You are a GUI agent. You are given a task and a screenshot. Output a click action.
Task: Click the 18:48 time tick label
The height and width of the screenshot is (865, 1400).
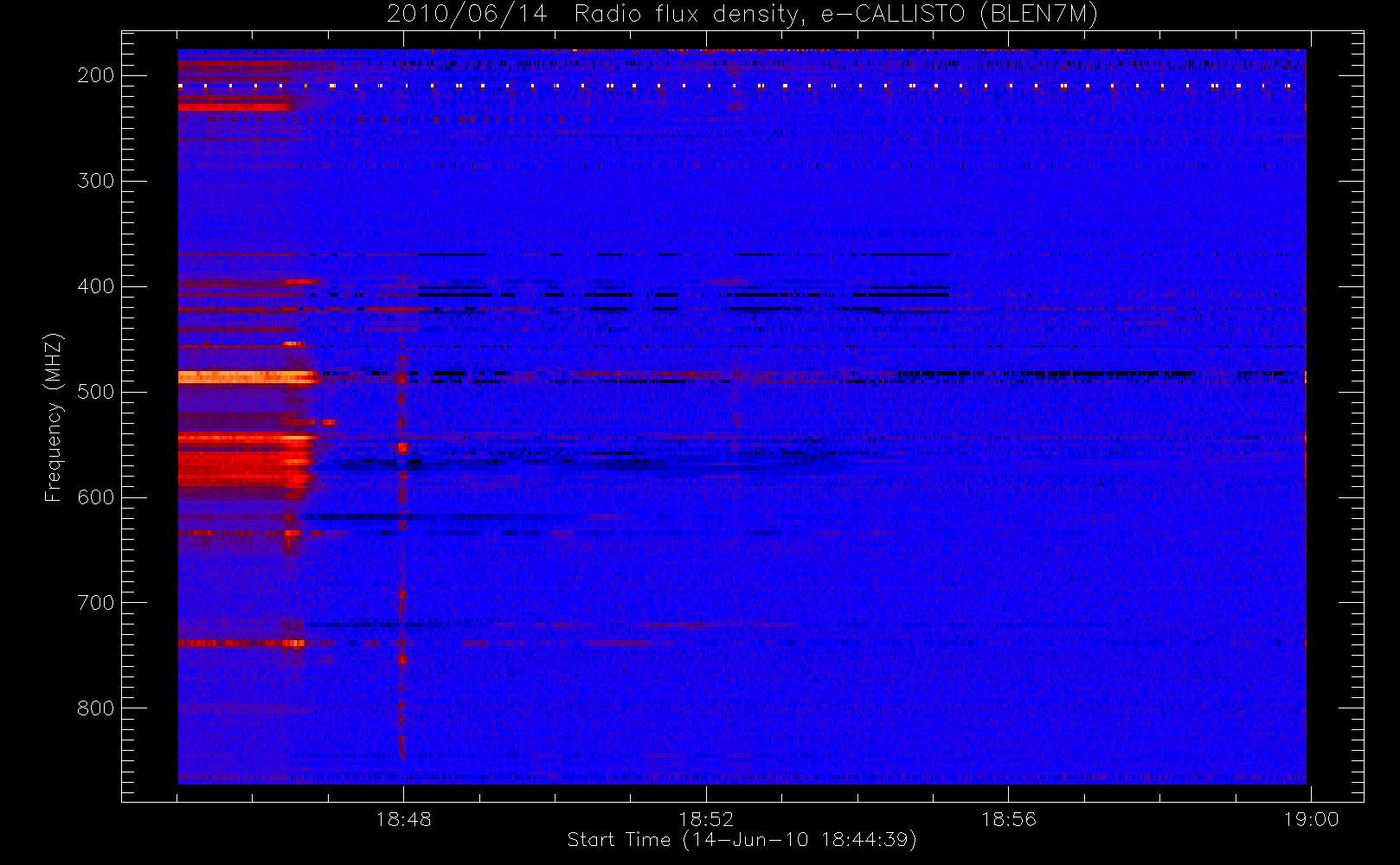[x=403, y=819]
